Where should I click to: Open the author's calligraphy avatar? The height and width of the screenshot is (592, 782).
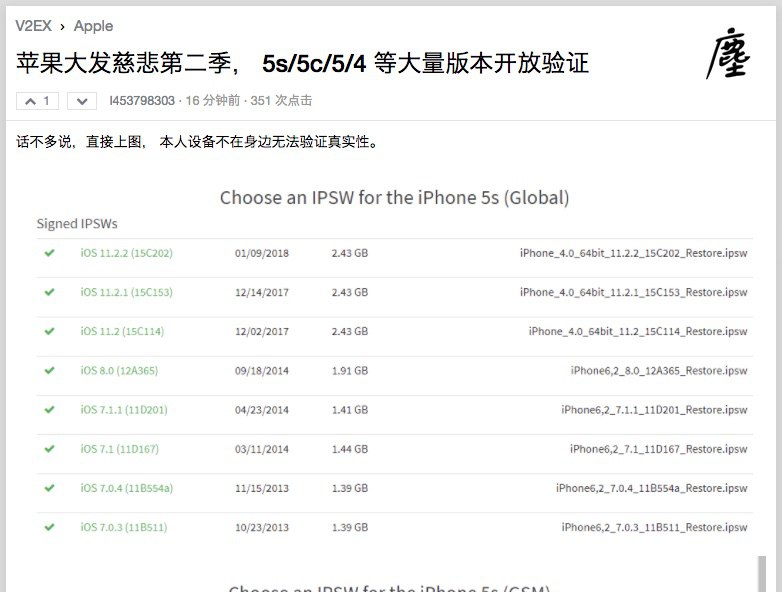click(x=728, y=53)
